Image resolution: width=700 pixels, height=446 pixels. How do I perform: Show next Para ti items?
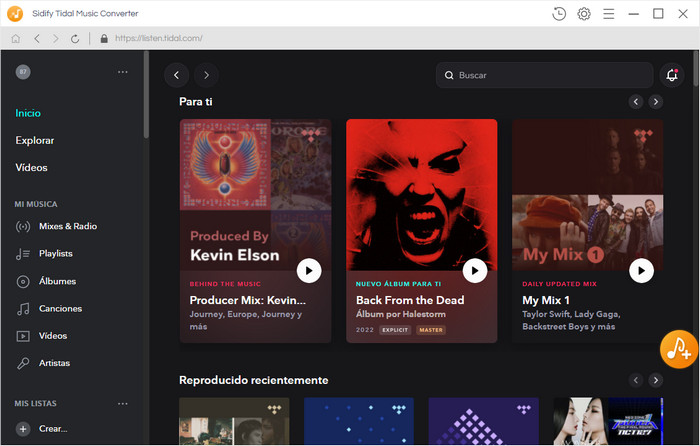[x=656, y=102]
